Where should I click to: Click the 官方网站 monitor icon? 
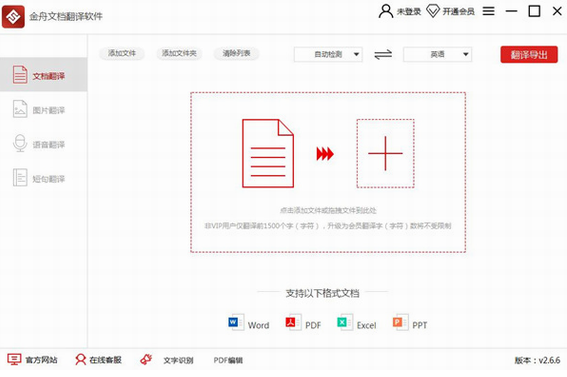(x=14, y=360)
